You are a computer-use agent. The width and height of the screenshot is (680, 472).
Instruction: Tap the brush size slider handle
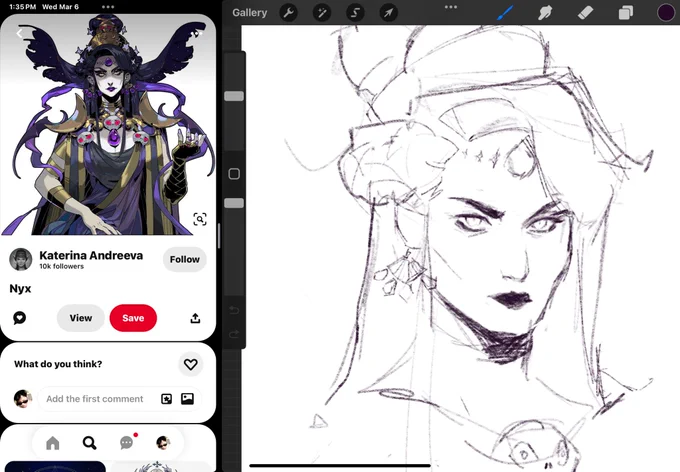(234, 96)
